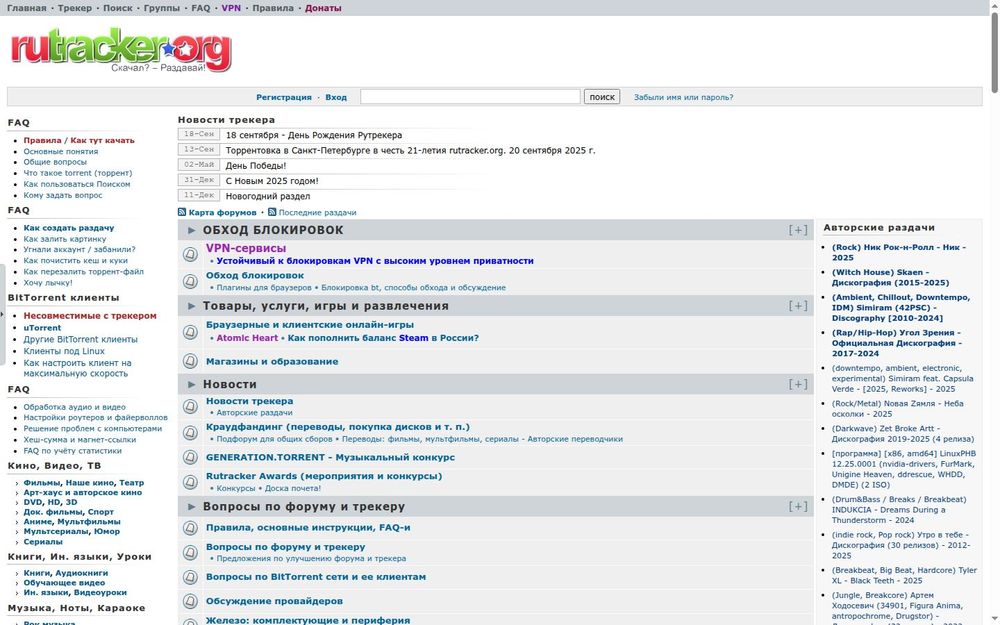The image size is (1000, 625).
Task: Click the forum icon beside Железо: комплектующие и периферия
Action: (190, 621)
